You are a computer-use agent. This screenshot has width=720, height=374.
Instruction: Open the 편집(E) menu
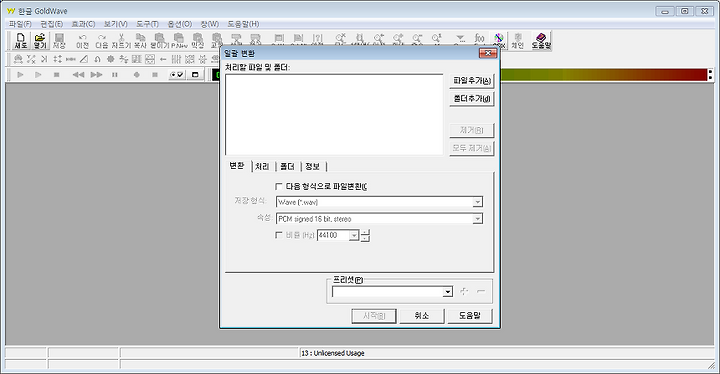[x=51, y=24]
